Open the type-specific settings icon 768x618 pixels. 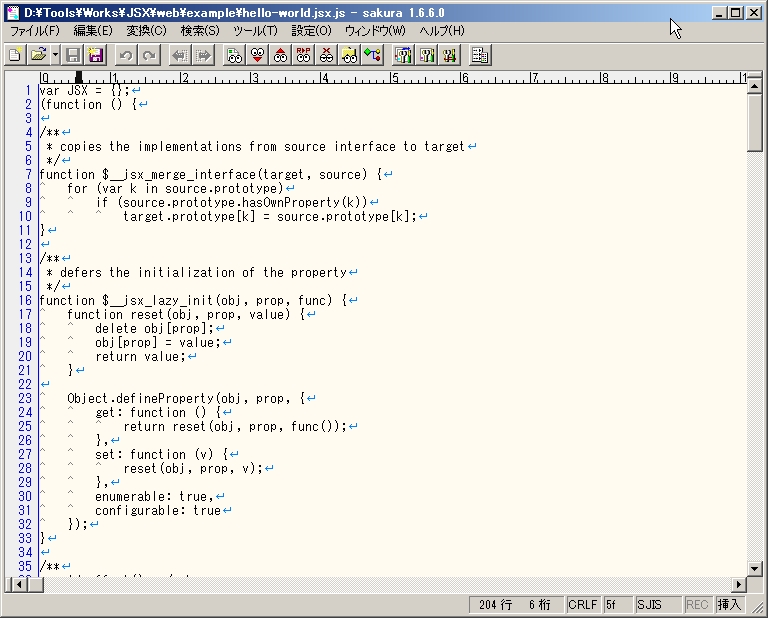coord(426,55)
